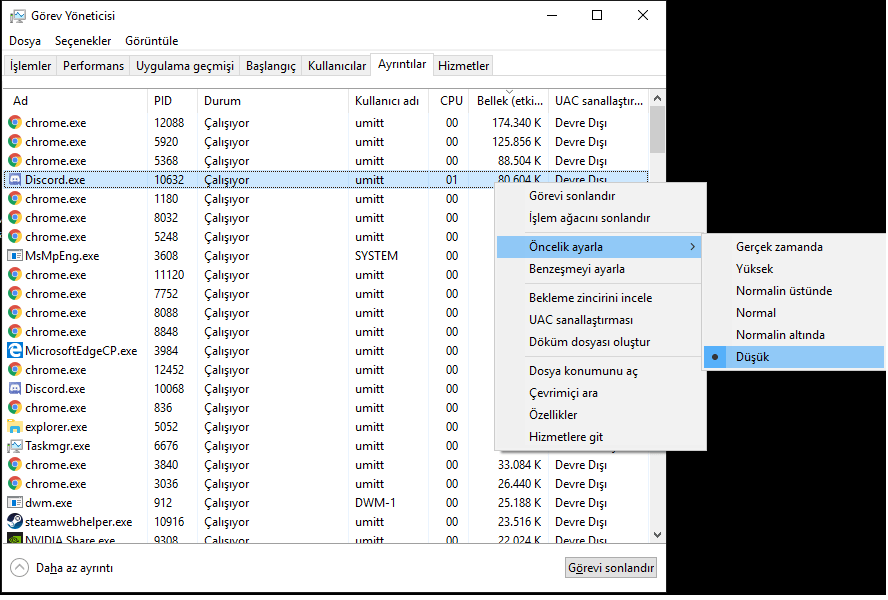Click chrome icon in PID 5920 row
The width and height of the screenshot is (888, 600).
point(15,142)
